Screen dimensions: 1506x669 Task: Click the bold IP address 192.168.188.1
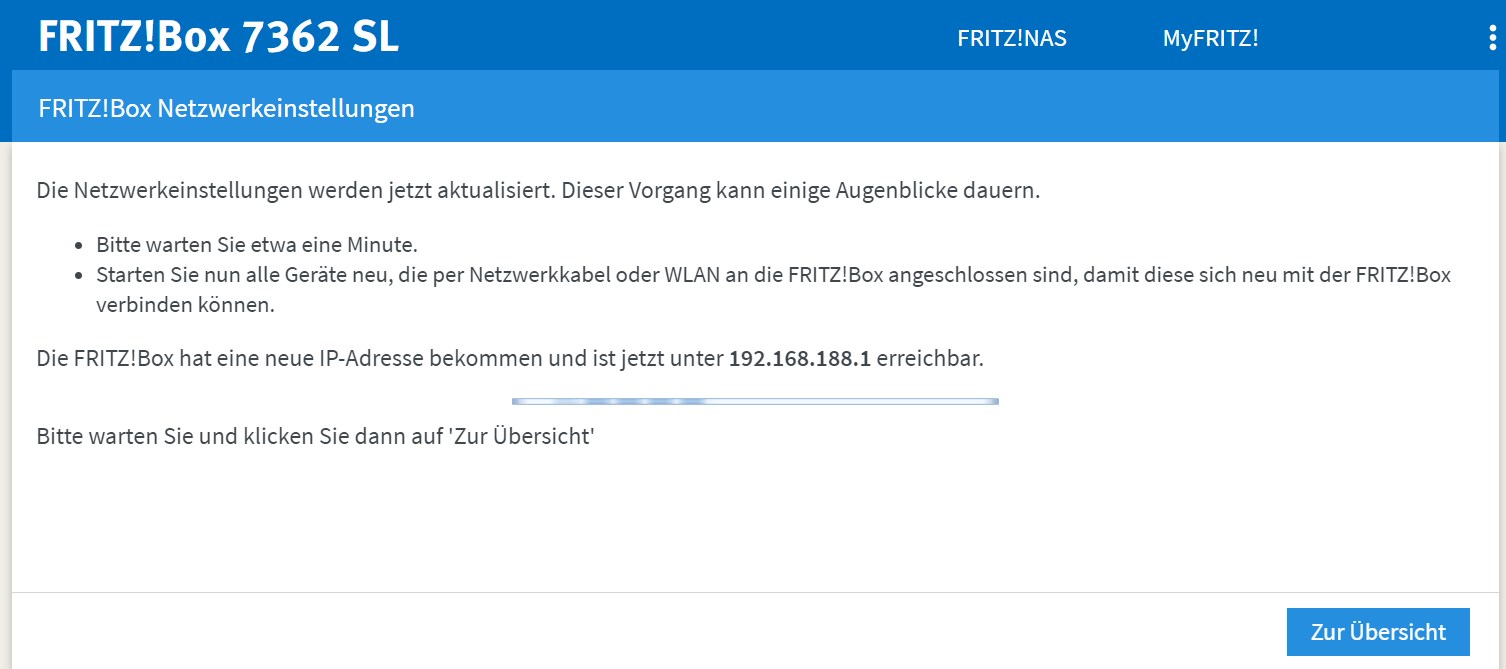pos(800,359)
